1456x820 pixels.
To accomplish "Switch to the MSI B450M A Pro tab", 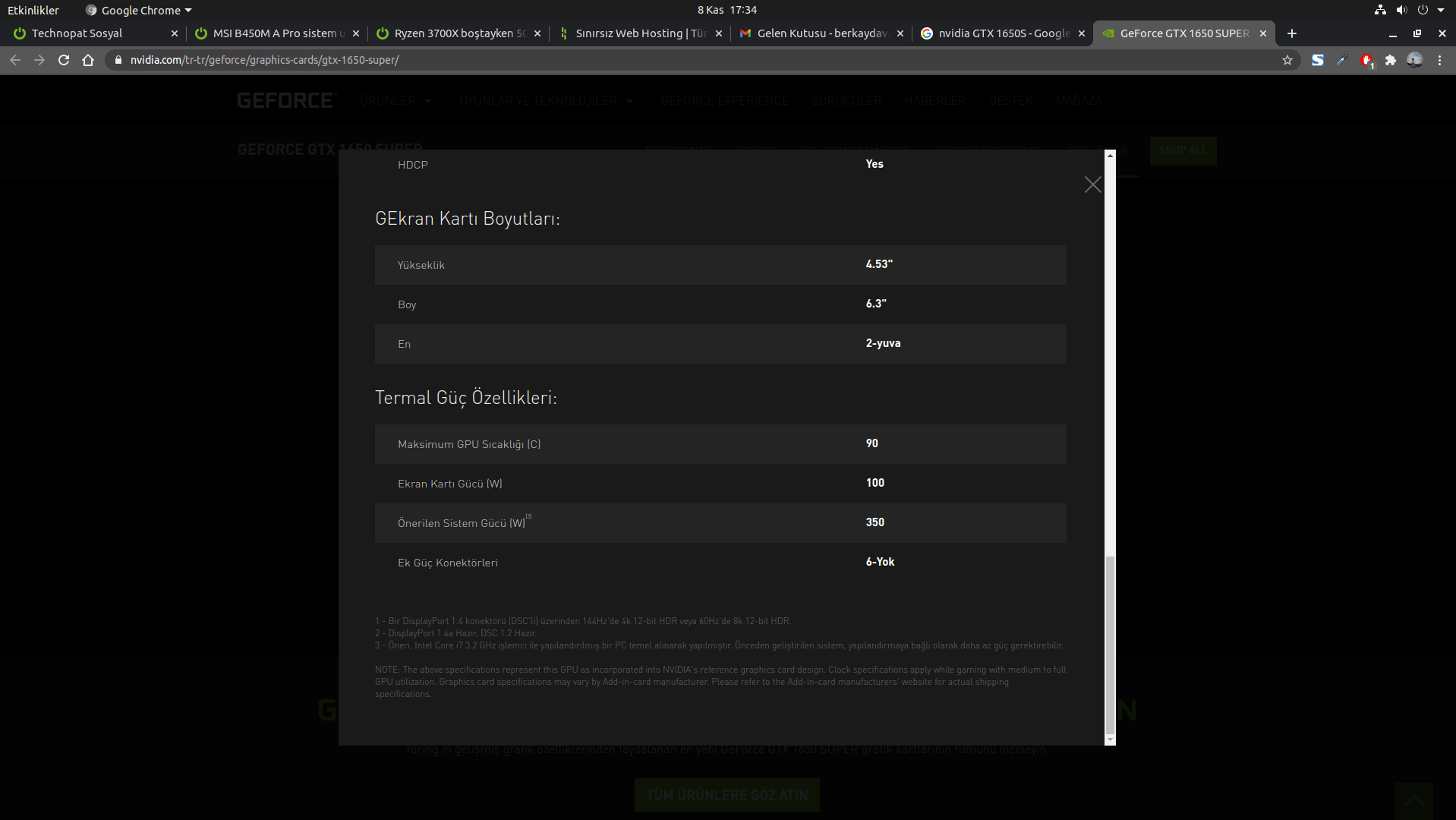I will tap(277, 33).
